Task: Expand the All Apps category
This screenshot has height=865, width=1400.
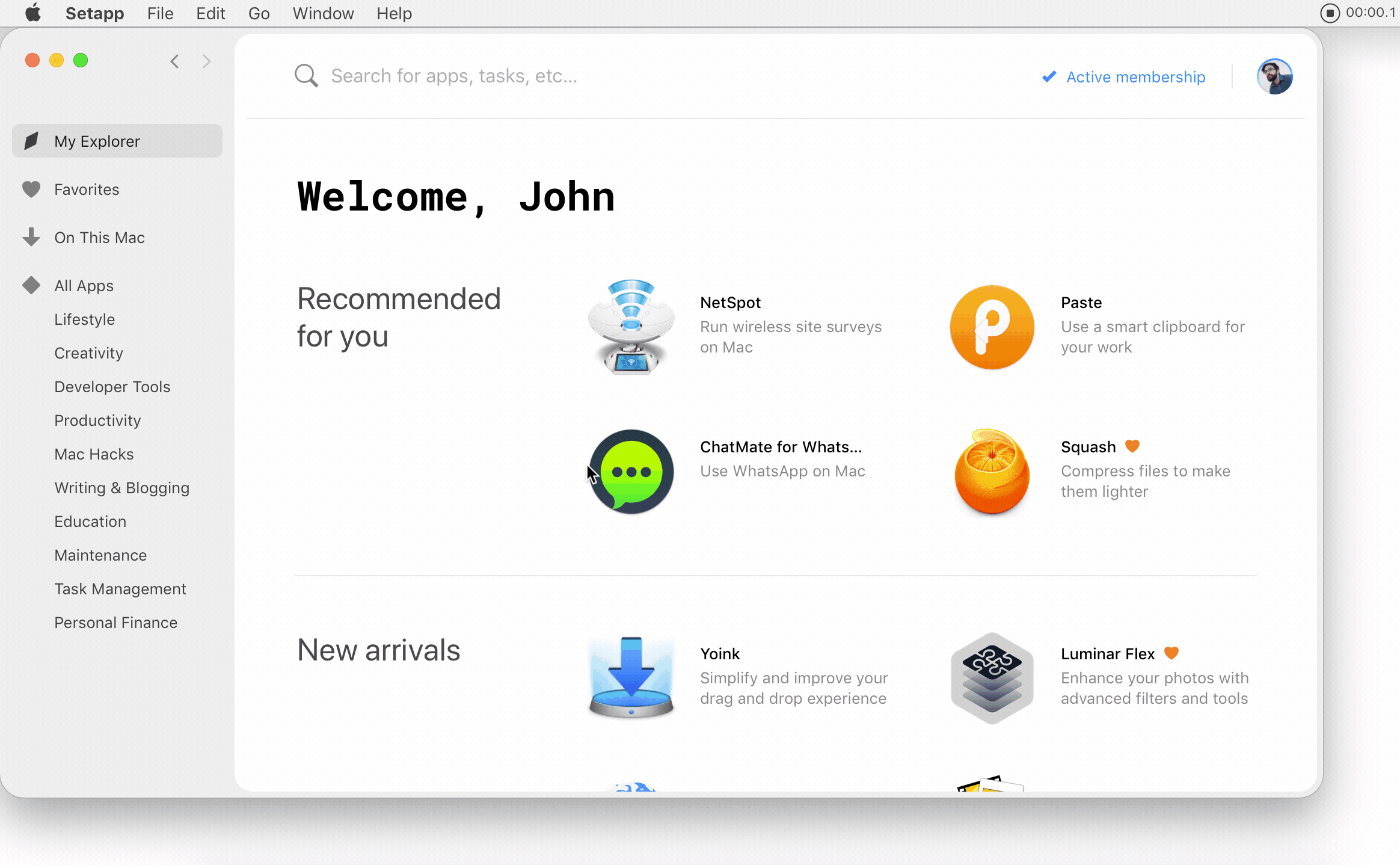Action: click(84, 285)
